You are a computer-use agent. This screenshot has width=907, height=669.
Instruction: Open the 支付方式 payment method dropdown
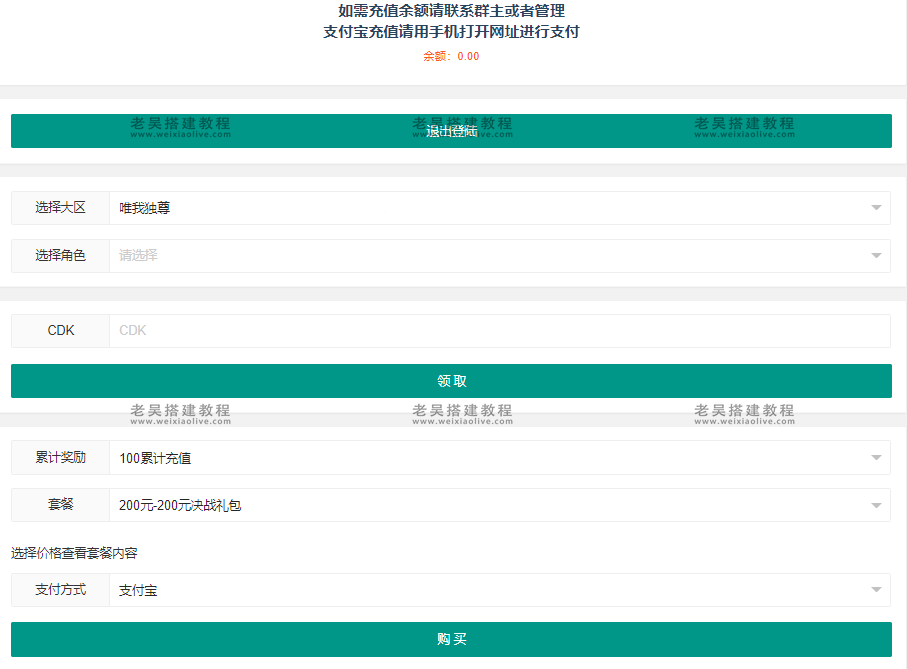[500, 590]
